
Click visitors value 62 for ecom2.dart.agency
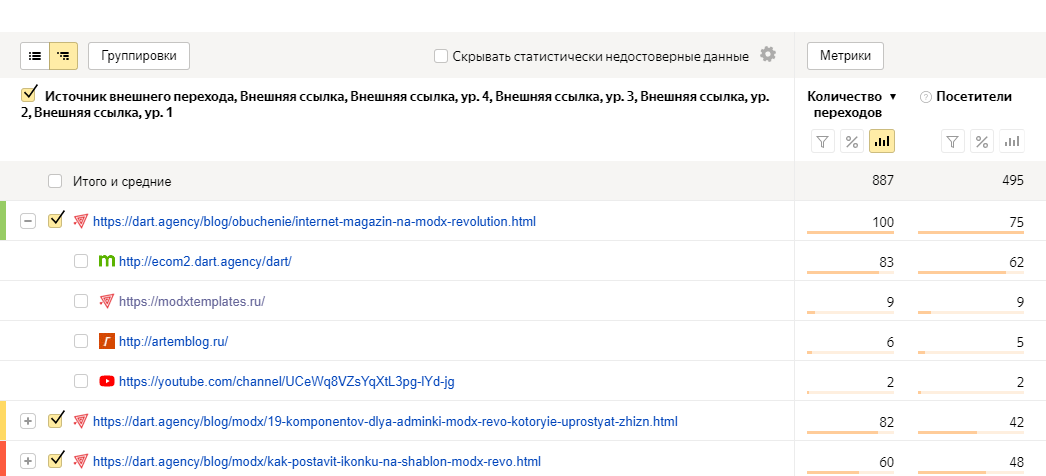click(1017, 262)
